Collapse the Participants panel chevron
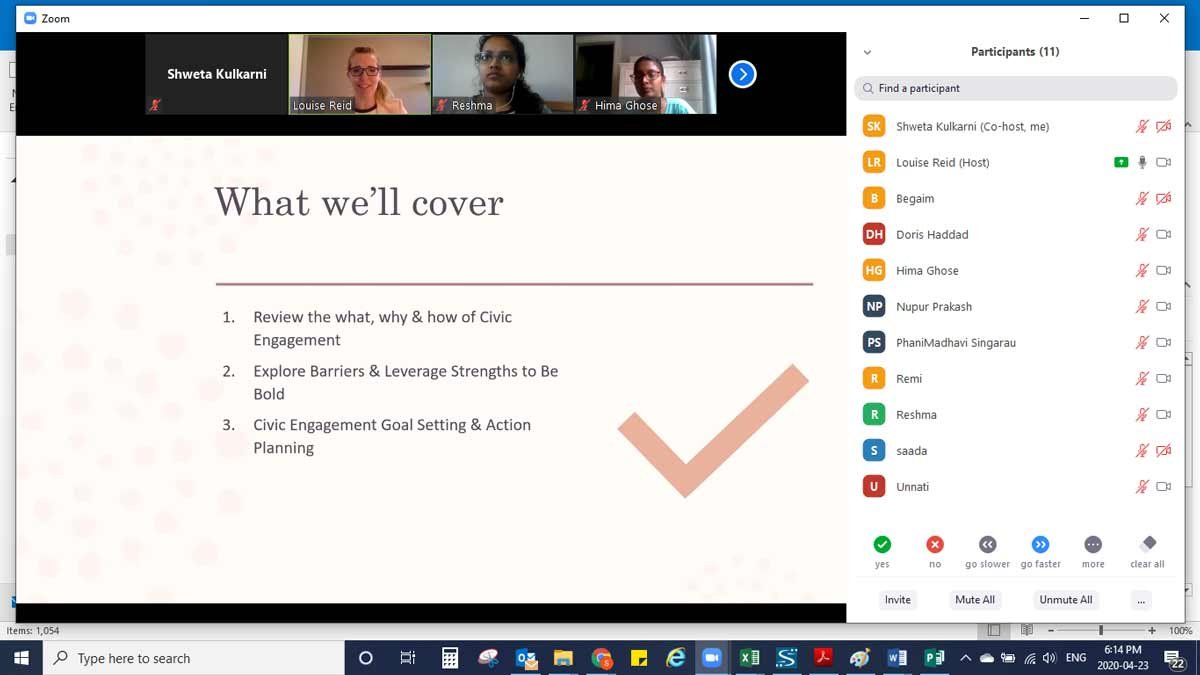This screenshot has width=1200, height=675. [x=867, y=53]
